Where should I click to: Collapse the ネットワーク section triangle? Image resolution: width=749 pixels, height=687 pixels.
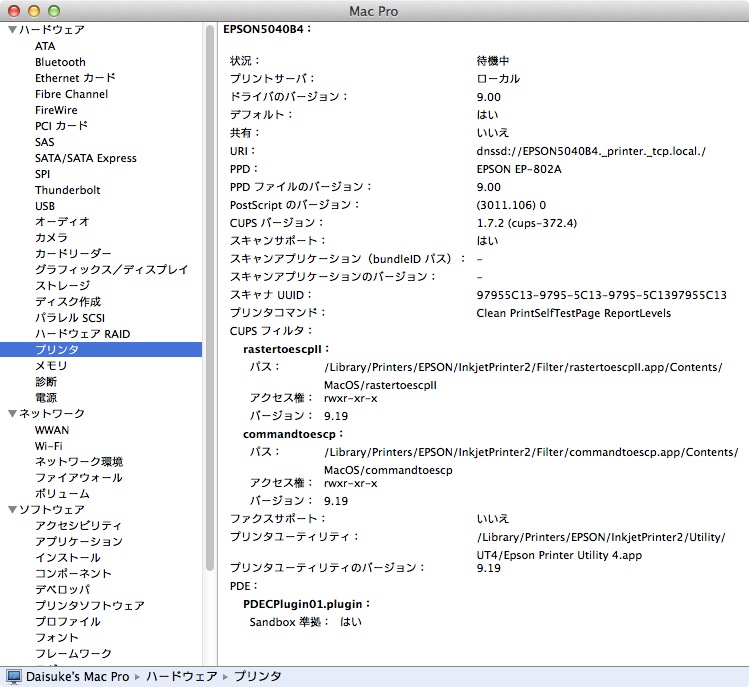click(x=12, y=414)
